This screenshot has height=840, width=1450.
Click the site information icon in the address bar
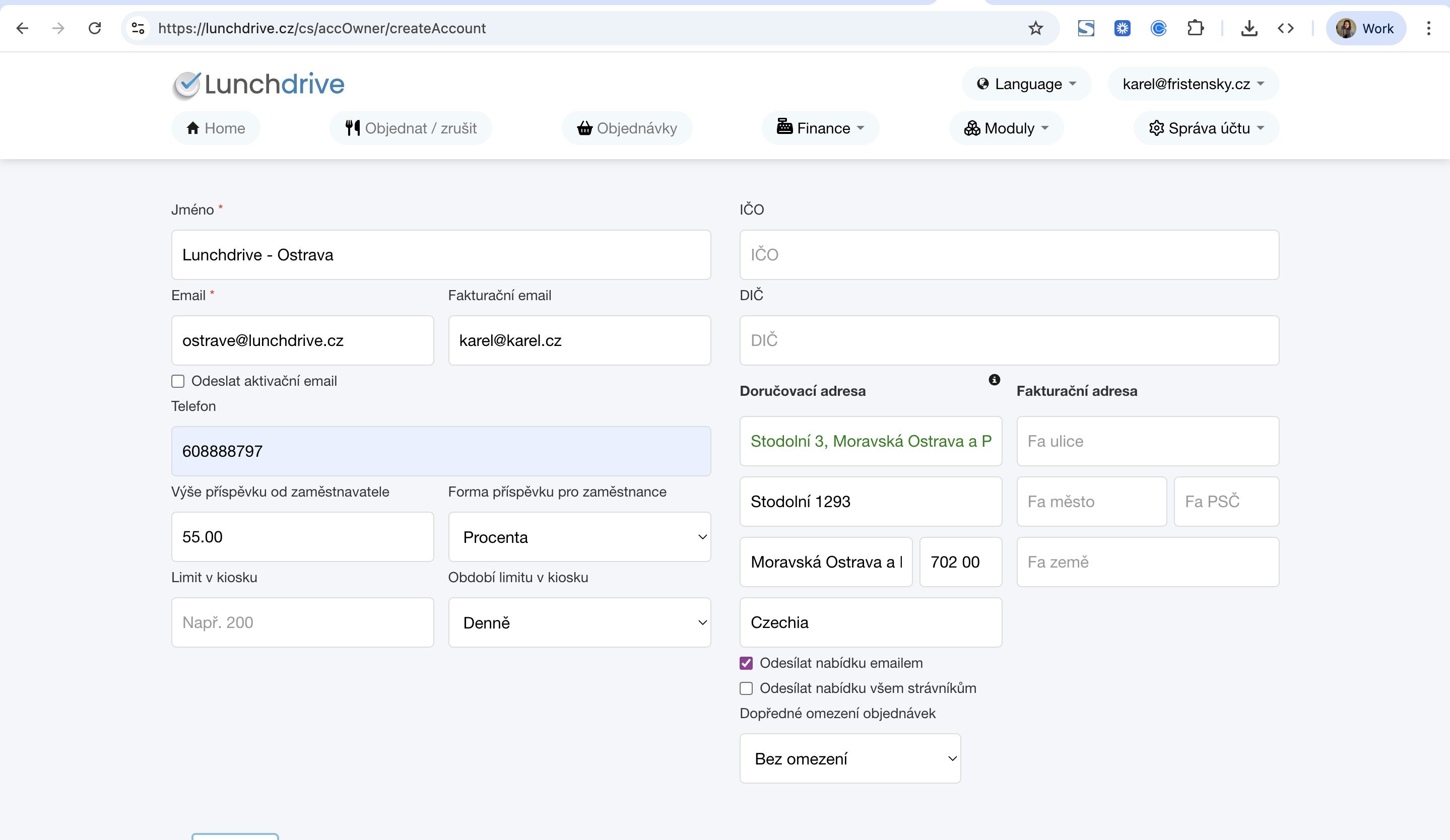138,28
